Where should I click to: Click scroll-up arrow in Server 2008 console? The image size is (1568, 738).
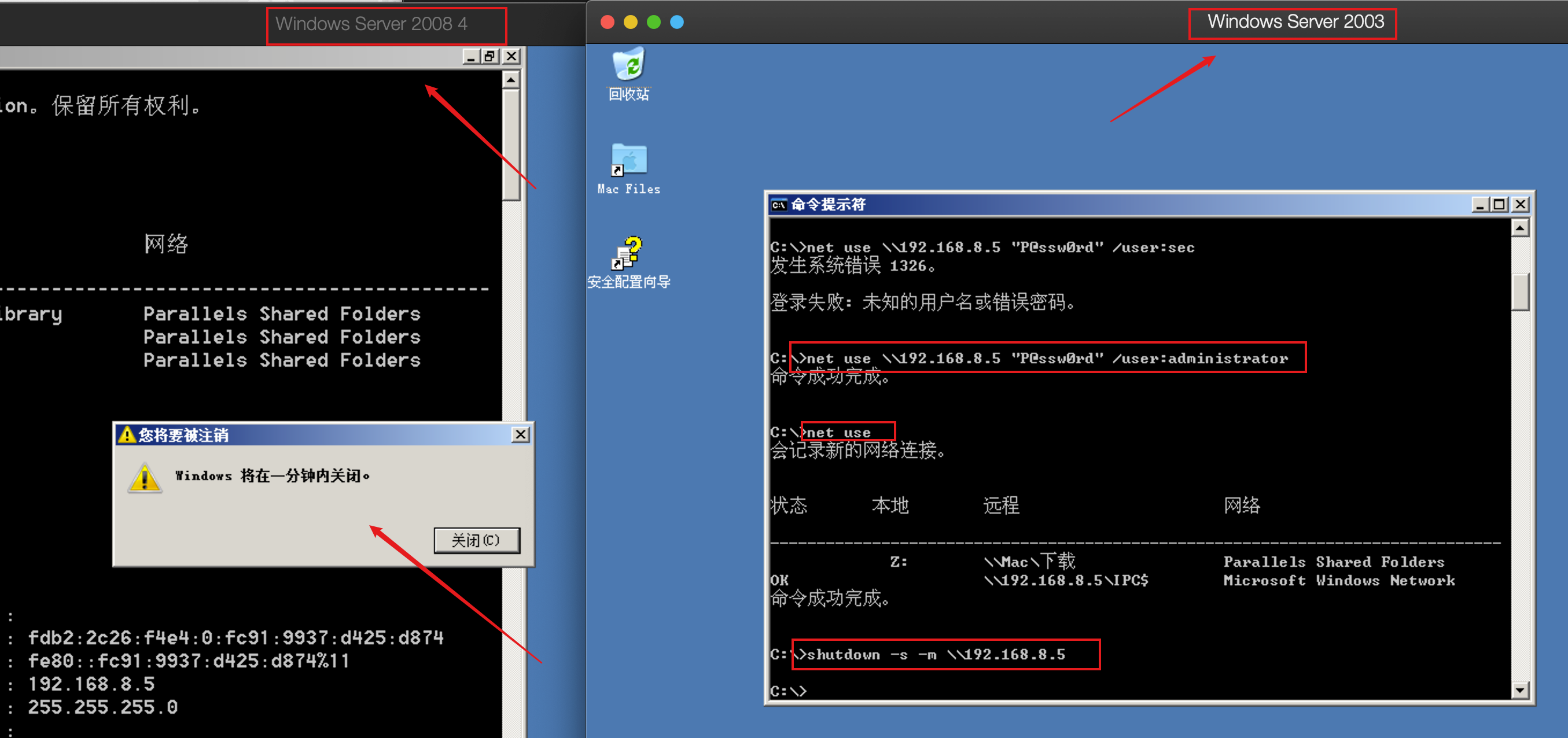click(511, 80)
